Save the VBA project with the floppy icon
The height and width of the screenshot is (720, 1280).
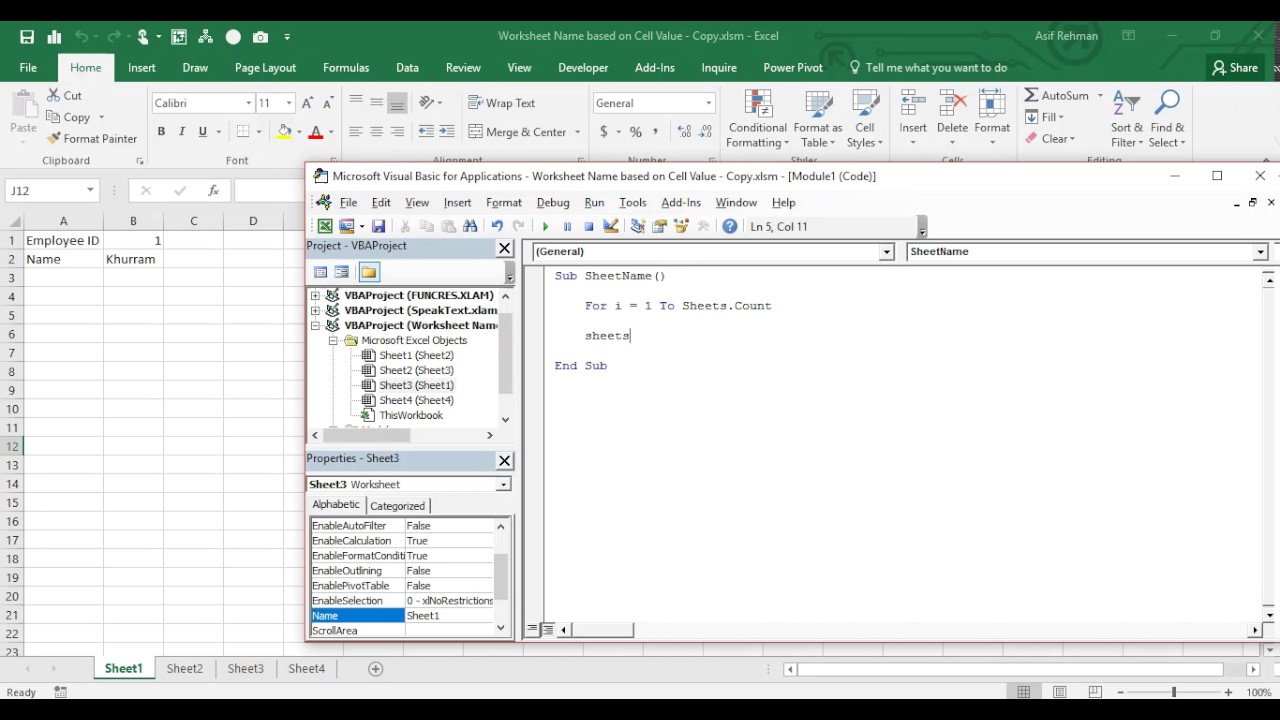point(378,227)
